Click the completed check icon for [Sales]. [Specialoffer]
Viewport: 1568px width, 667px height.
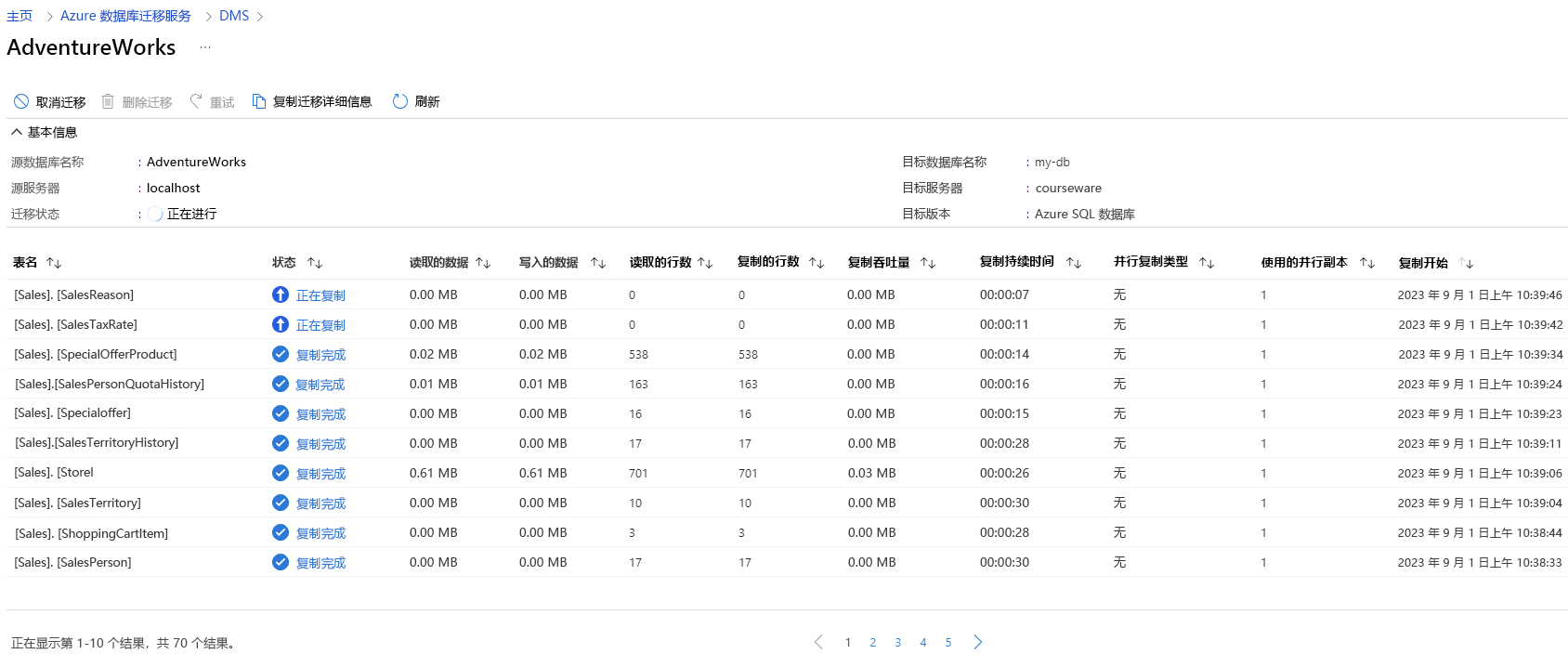coord(281,413)
